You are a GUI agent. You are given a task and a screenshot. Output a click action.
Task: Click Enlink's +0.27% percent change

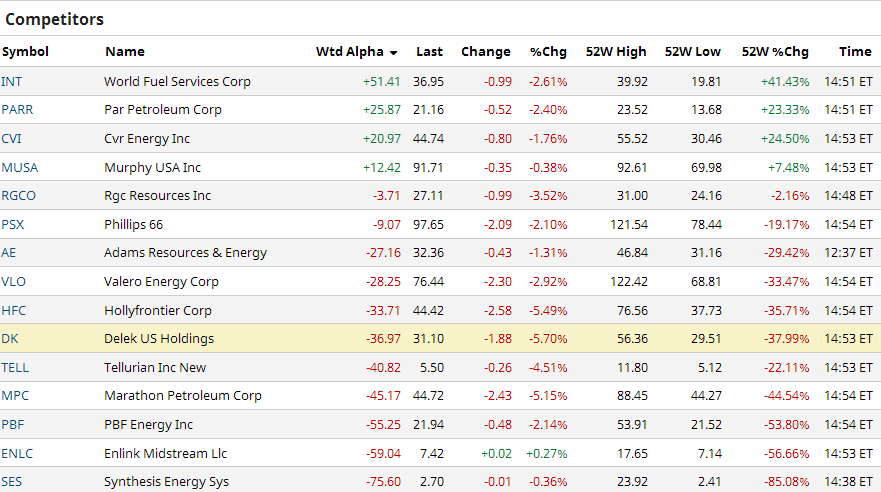pos(547,454)
